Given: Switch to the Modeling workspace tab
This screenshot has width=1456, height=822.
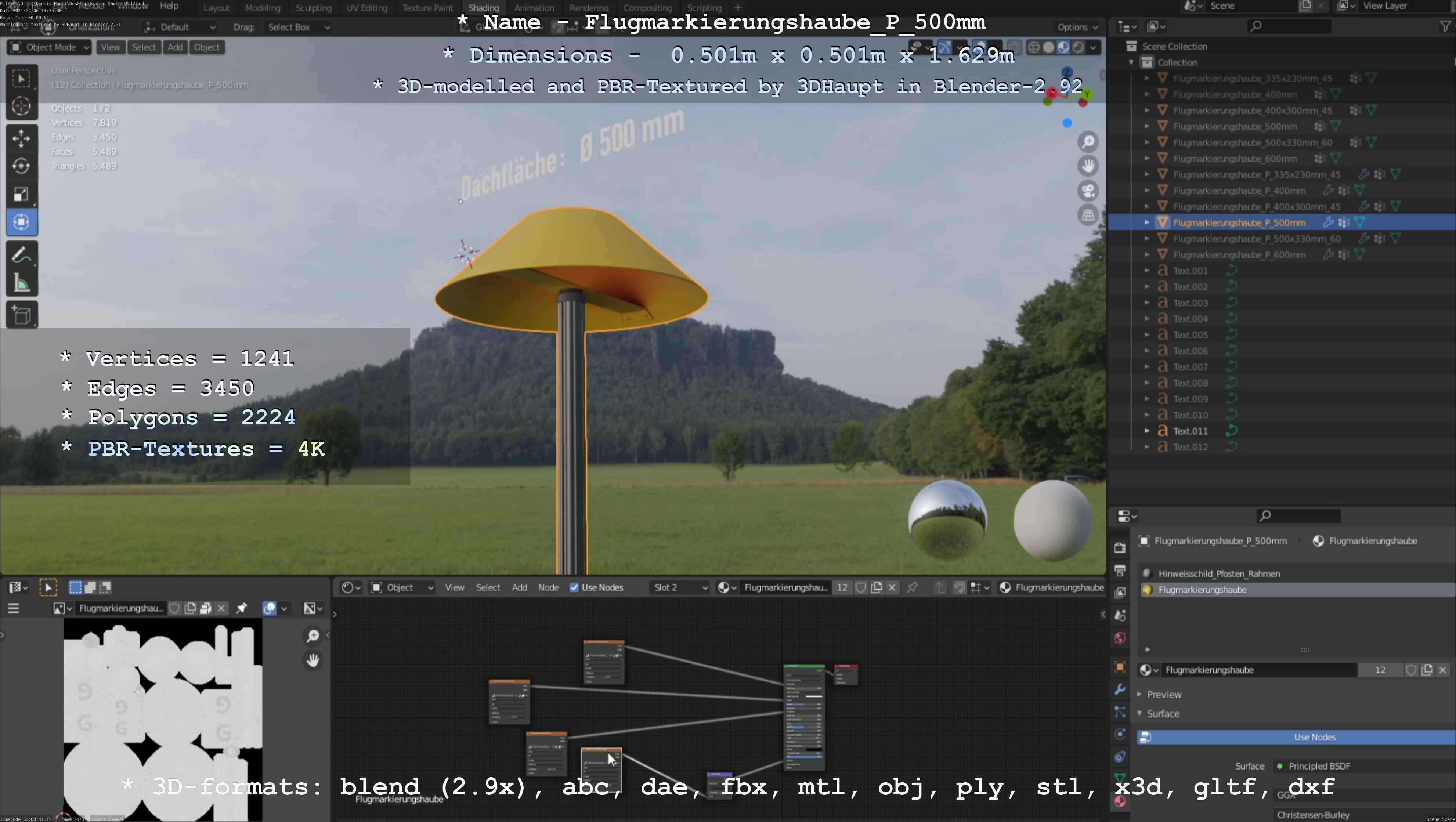Looking at the screenshot, I should pyautogui.click(x=263, y=8).
